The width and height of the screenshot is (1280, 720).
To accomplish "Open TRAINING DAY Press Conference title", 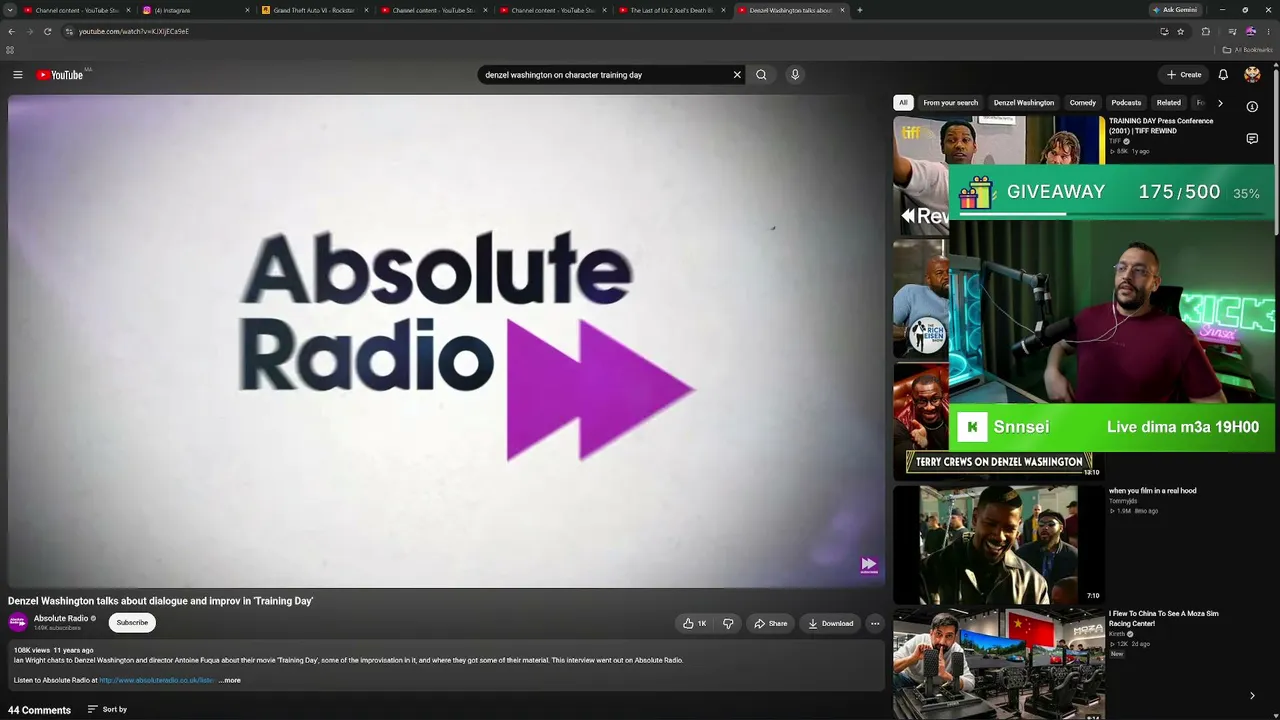I will 1161,126.
